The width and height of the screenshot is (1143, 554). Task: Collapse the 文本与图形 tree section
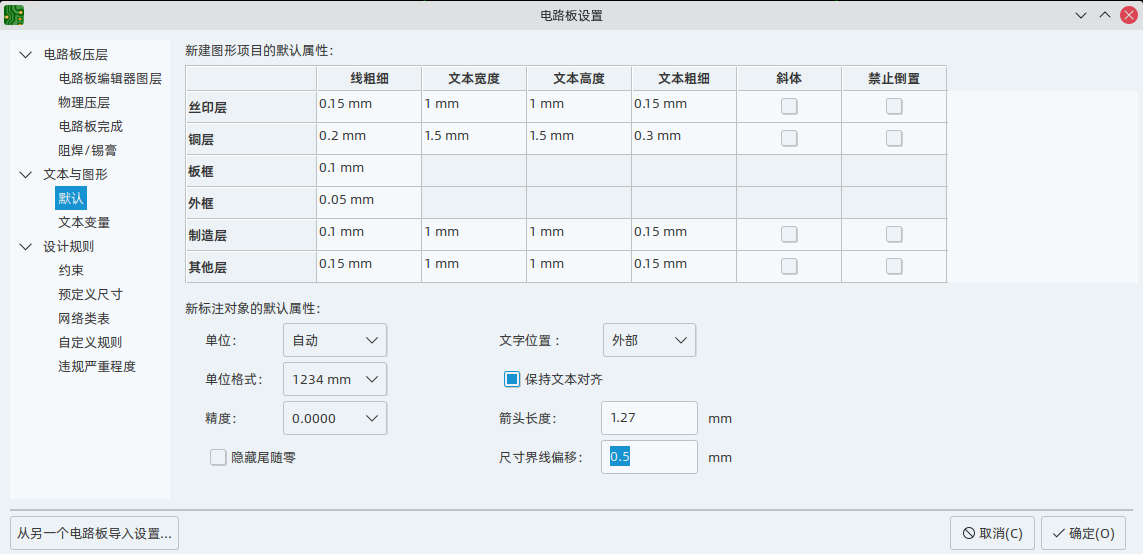[x=26, y=174]
